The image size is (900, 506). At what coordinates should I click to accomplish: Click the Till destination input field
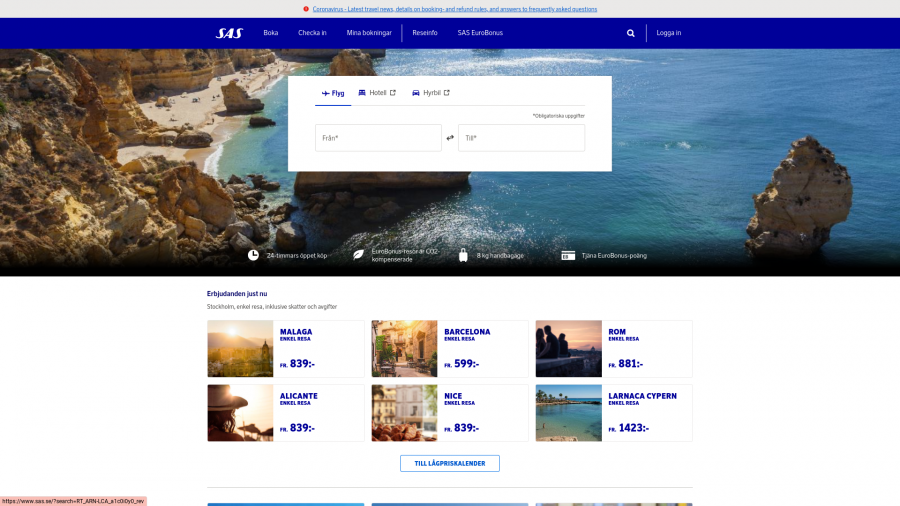pos(521,138)
